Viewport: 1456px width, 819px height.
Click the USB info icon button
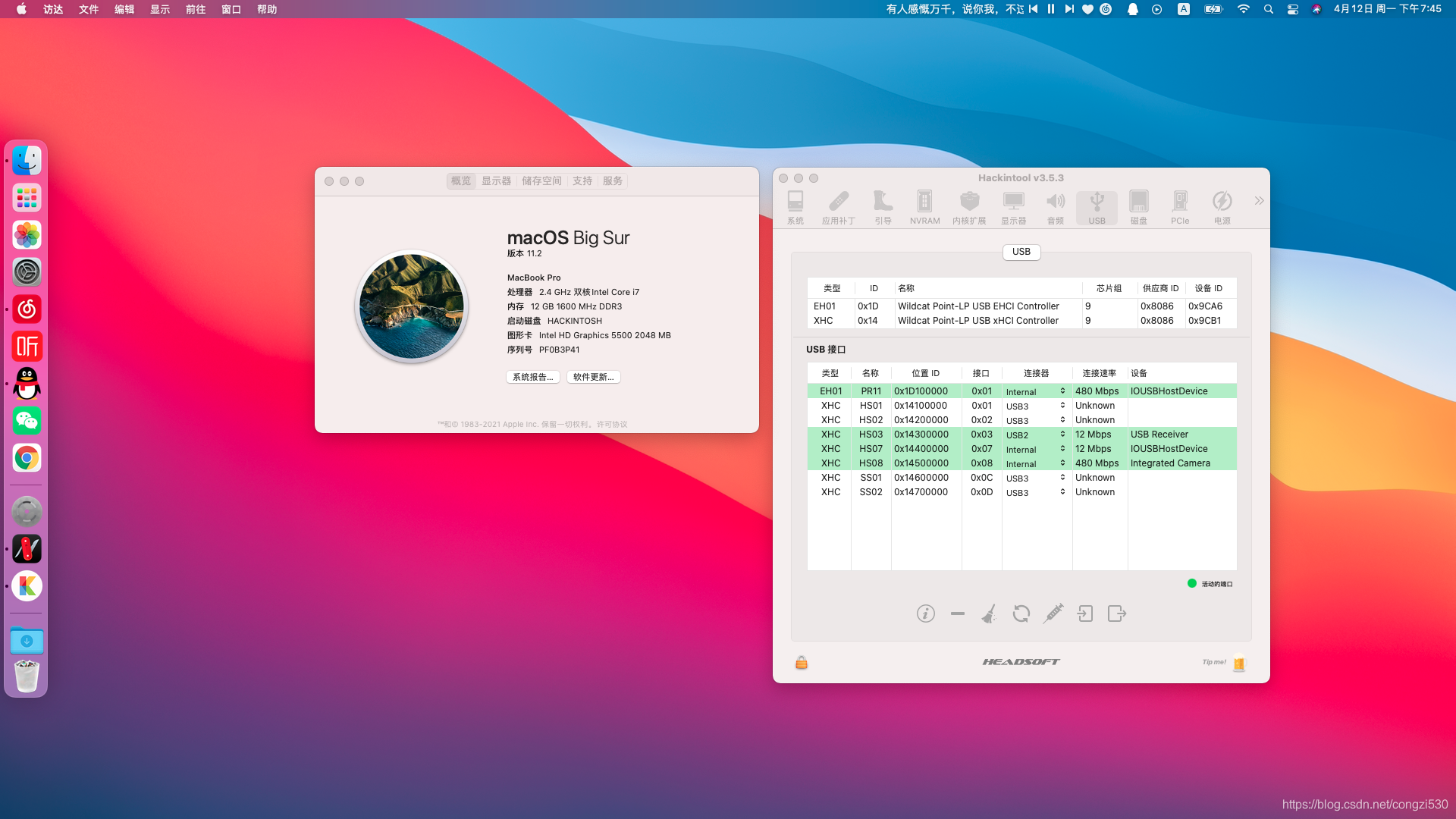(x=925, y=613)
